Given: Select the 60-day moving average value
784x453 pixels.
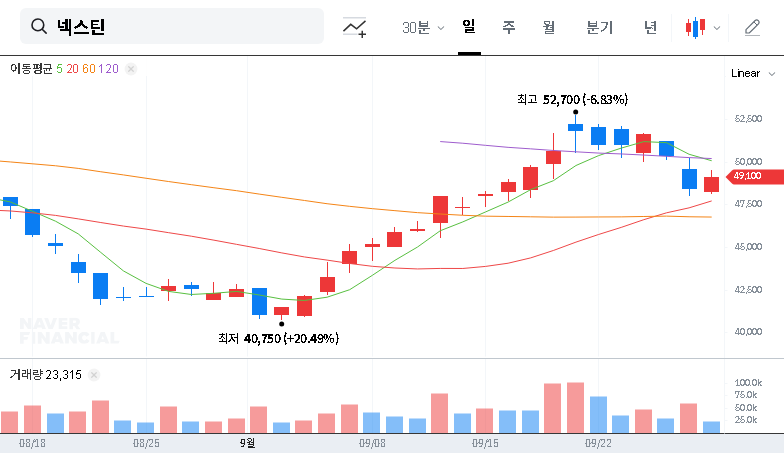Looking at the screenshot, I should coord(88,69).
